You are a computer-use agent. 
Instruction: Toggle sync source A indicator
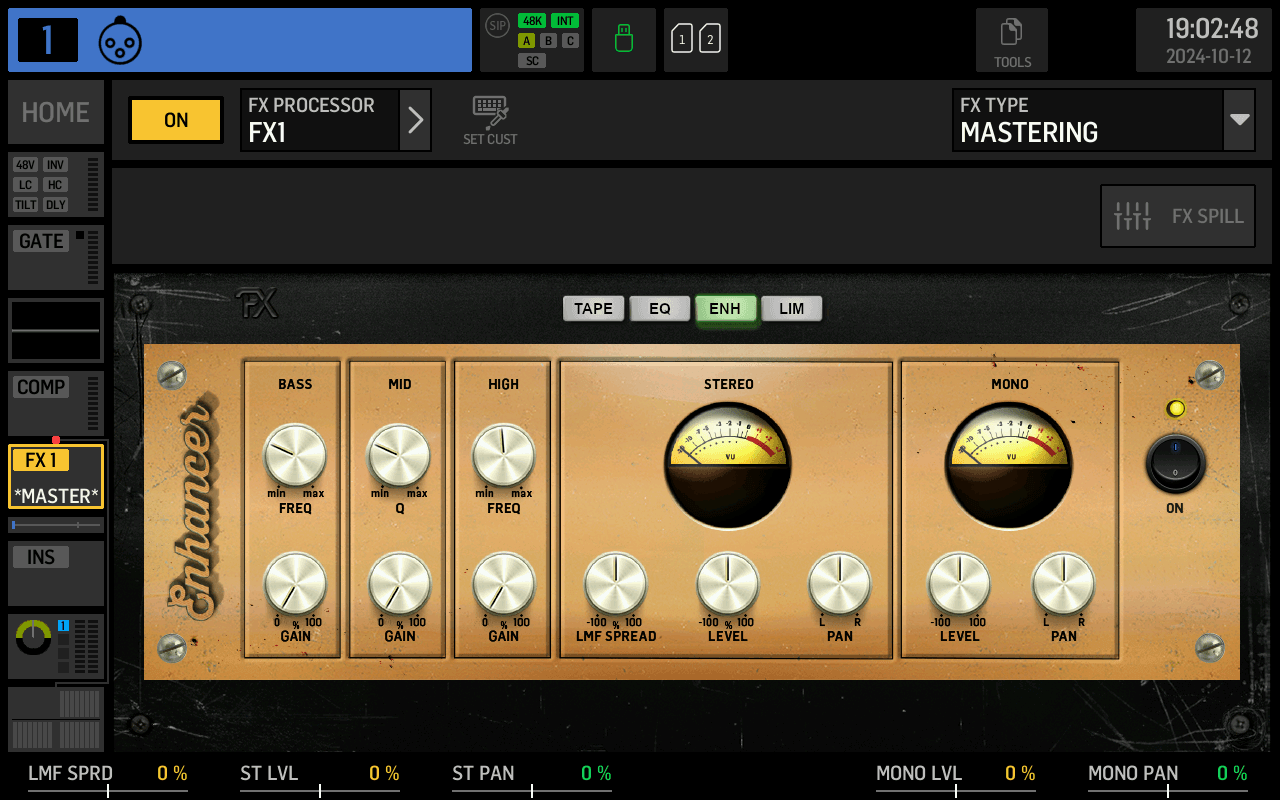point(527,41)
